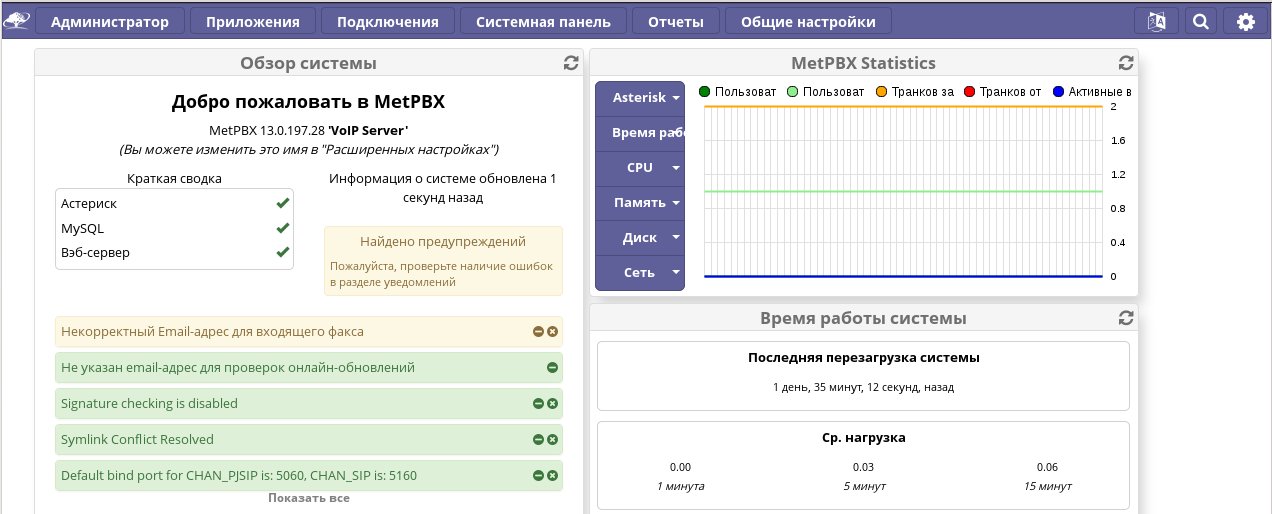Expand the CPU statistics dropdown

click(x=640, y=168)
